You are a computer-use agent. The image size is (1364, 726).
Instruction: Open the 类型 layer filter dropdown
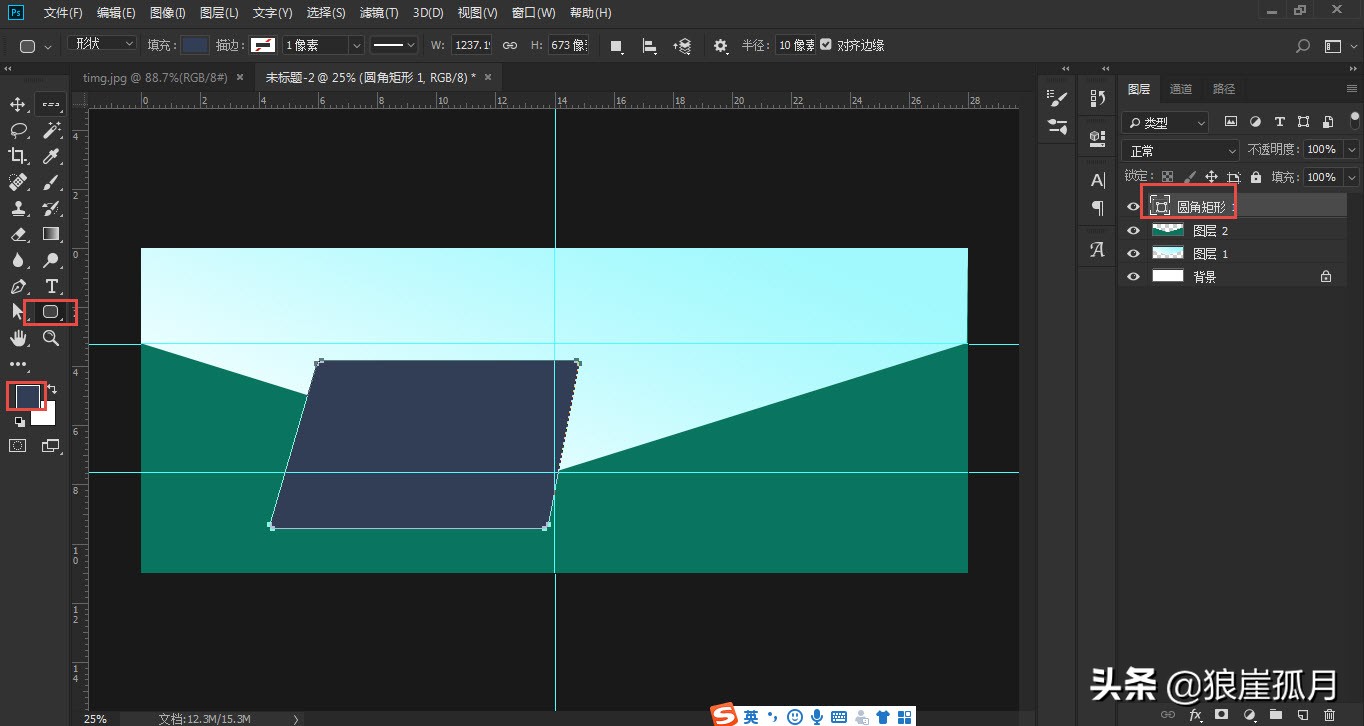tap(1165, 122)
